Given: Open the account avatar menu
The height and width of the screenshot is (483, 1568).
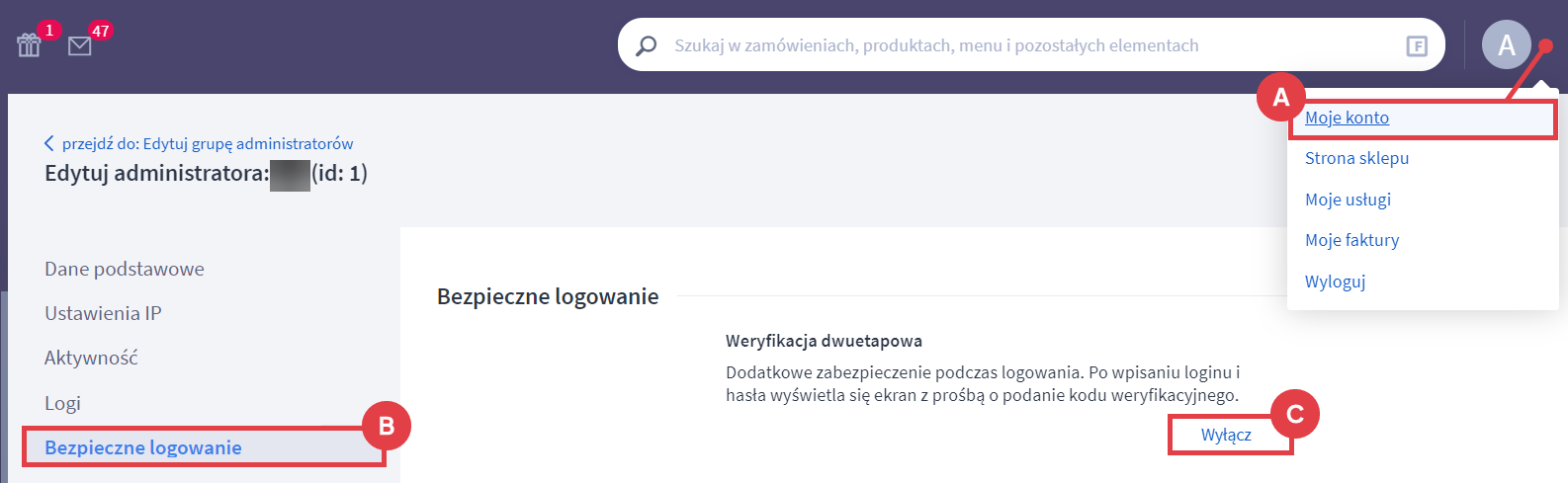Looking at the screenshot, I should (1506, 45).
